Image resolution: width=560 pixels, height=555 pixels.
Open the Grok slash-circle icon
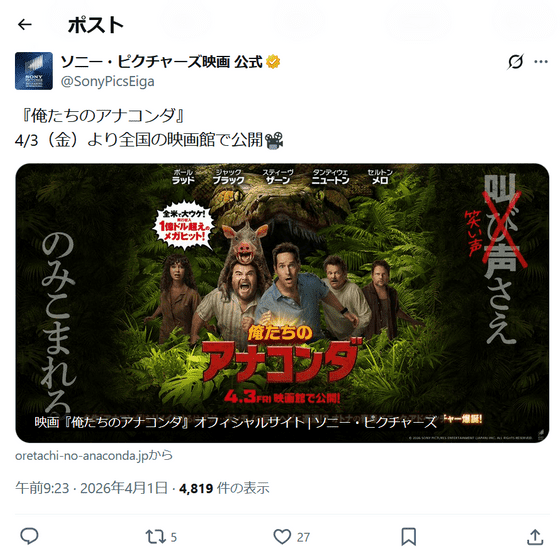click(x=515, y=62)
